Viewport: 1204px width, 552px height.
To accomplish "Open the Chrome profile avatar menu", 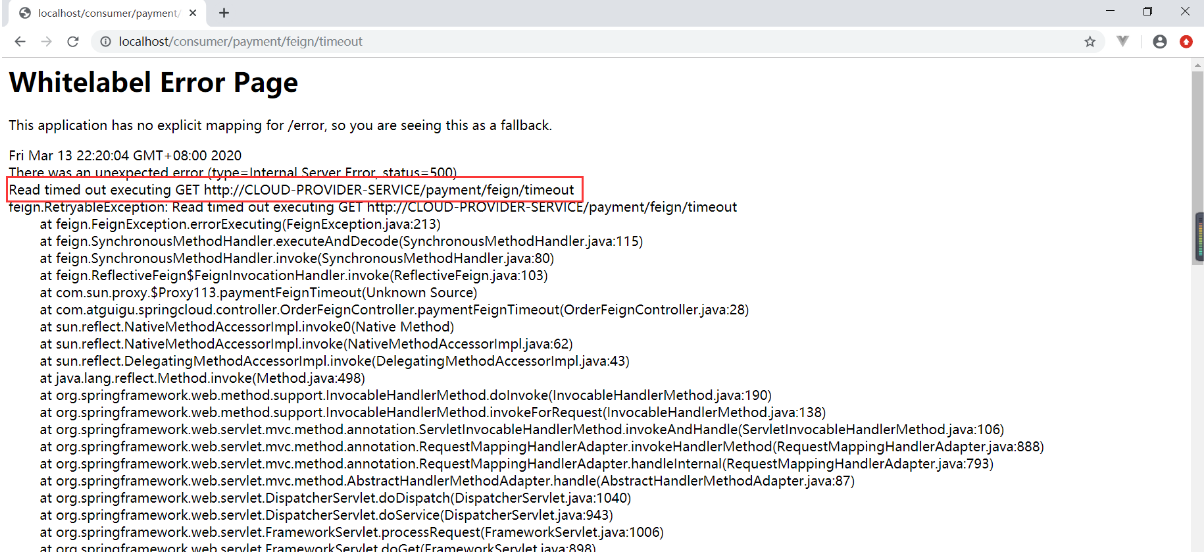I will pyautogui.click(x=1160, y=42).
